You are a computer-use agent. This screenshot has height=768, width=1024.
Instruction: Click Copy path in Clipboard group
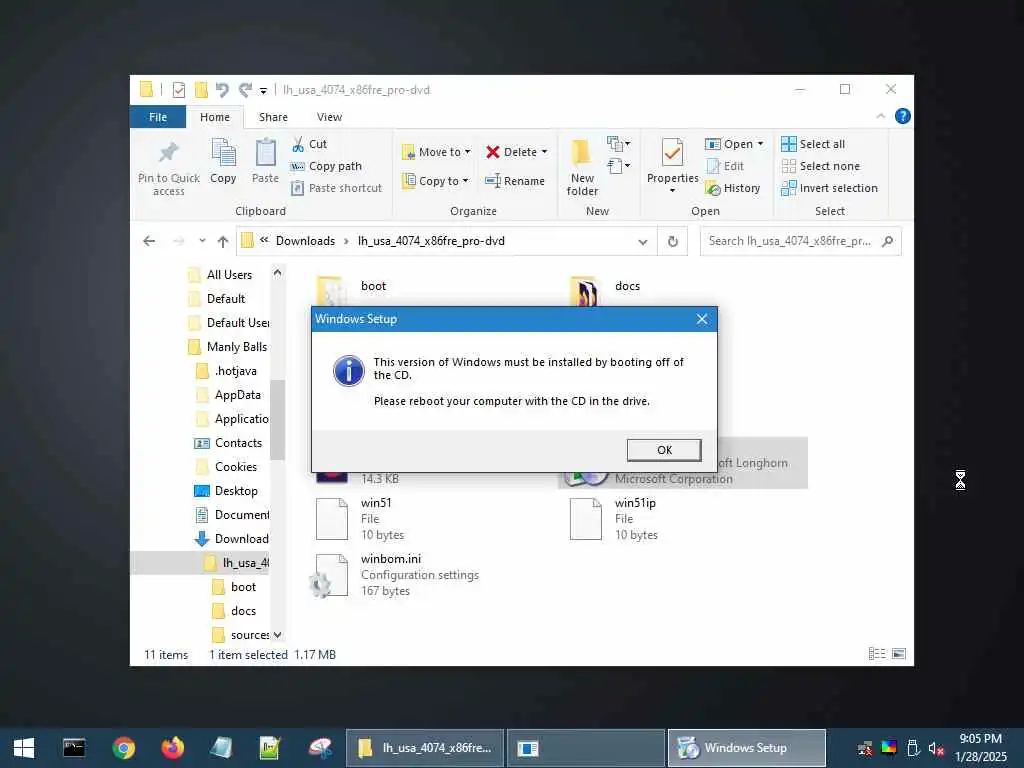tap(327, 166)
